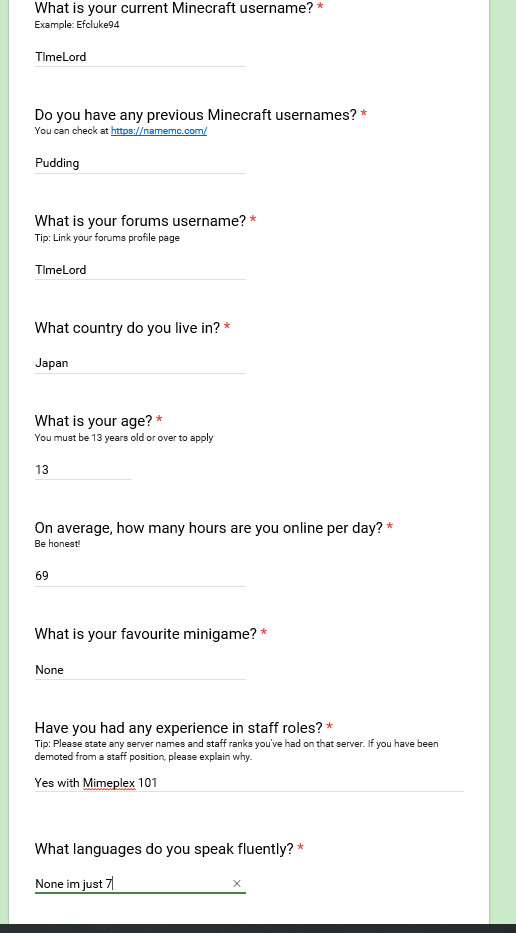Click the current Minecraft username field
Screen dimensions: 516x933
(x=140, y=57)
